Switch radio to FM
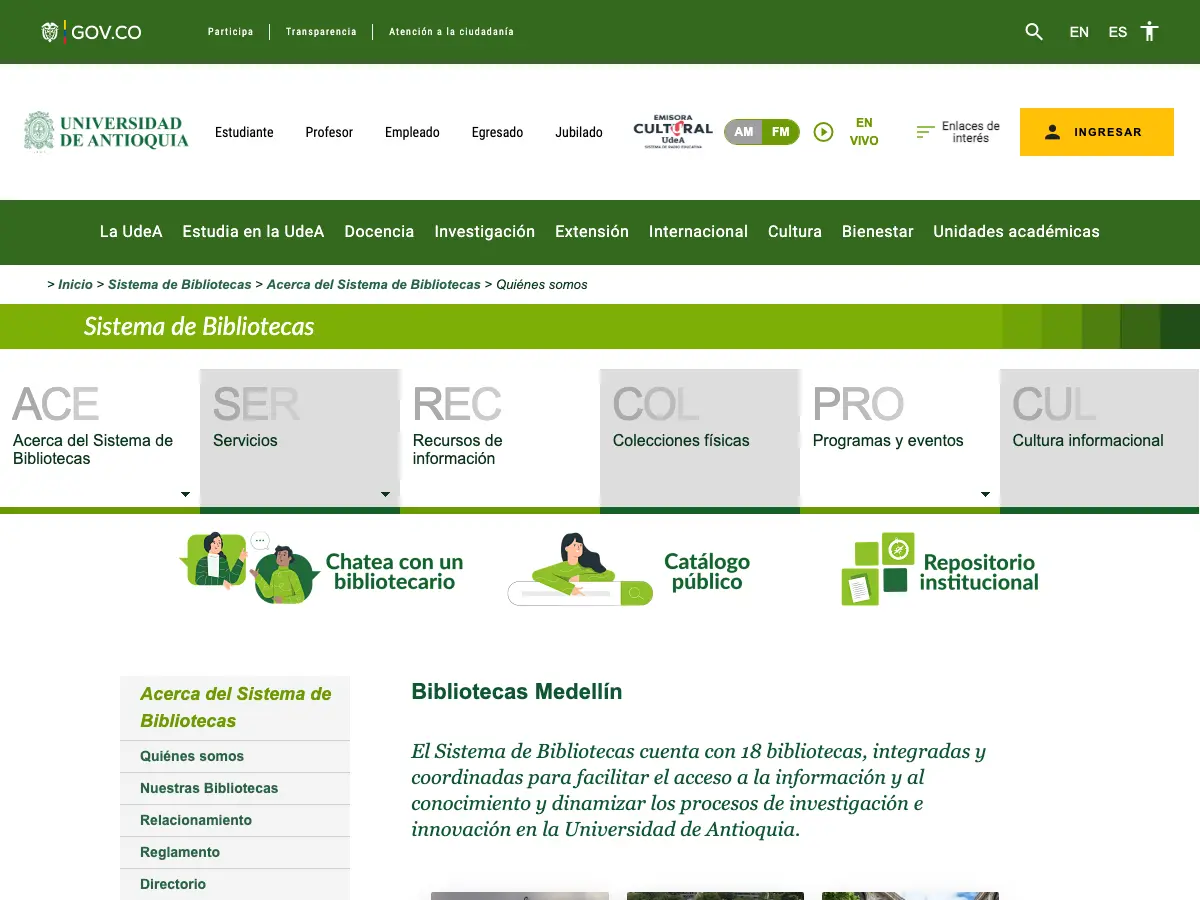This screenshot has width=1200, height=900. click(781, 132)
